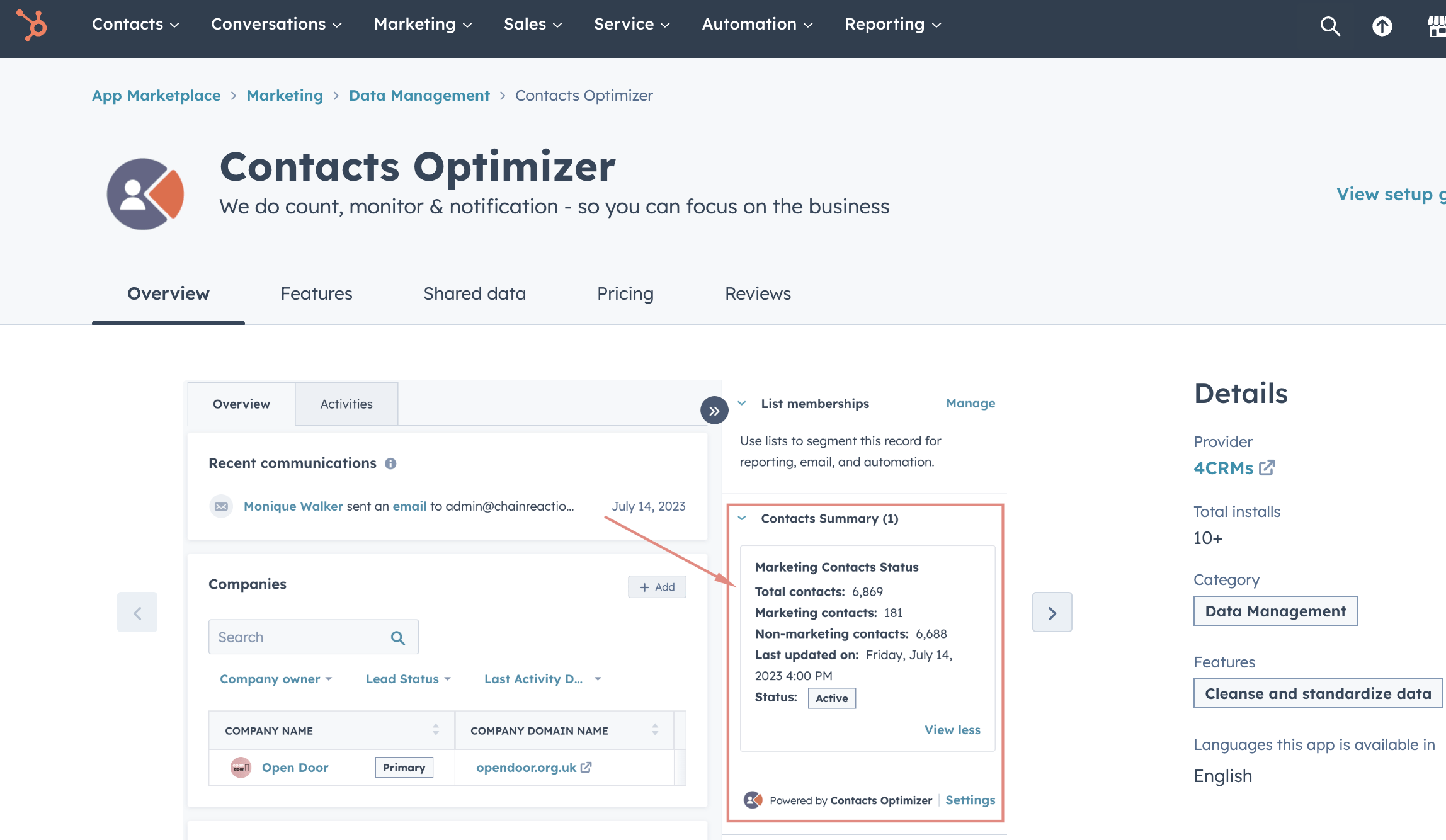
Task: Click the upgrade arrow icon
Action: pyautogui.click(x=1382, y=26)
